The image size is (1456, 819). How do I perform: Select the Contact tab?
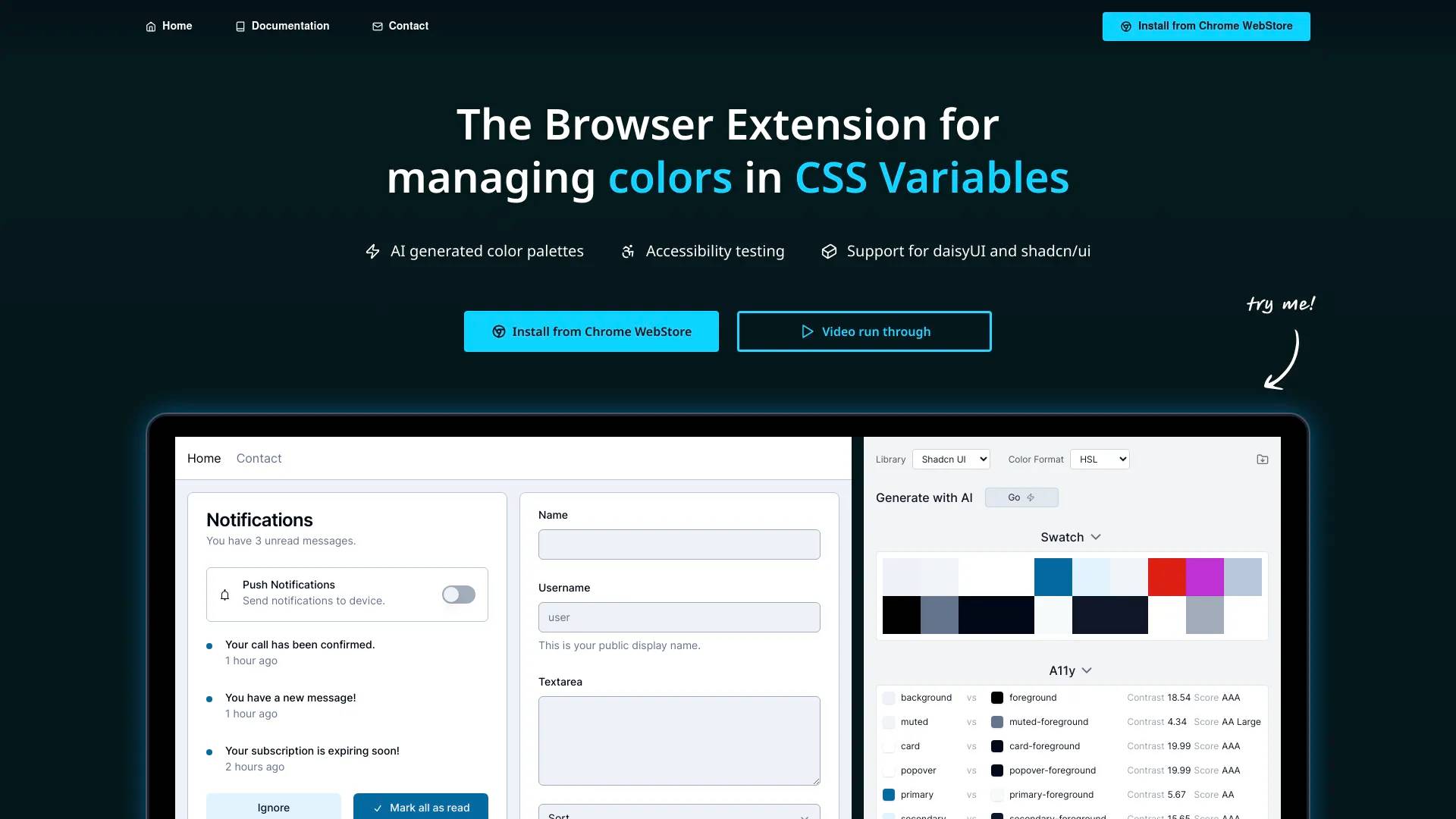coord(258,458)
